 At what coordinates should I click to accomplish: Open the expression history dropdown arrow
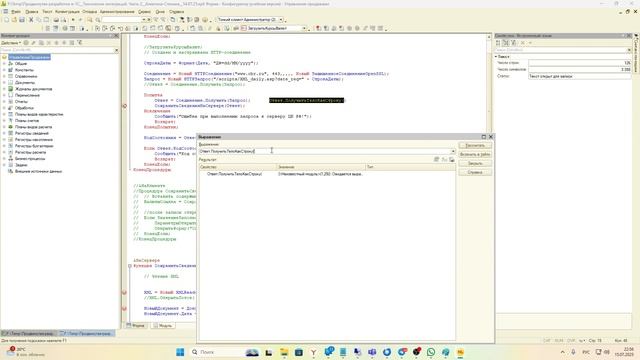pyautogui.click(x=453, y=151)
